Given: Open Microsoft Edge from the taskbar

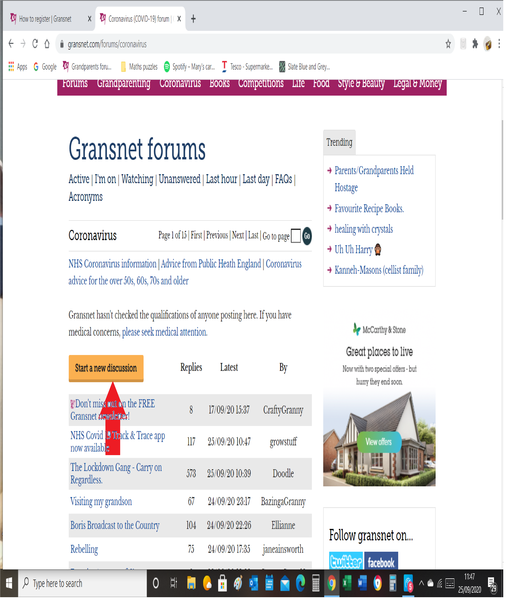Looking at the screenshot, I should click(x=301, y=584).
